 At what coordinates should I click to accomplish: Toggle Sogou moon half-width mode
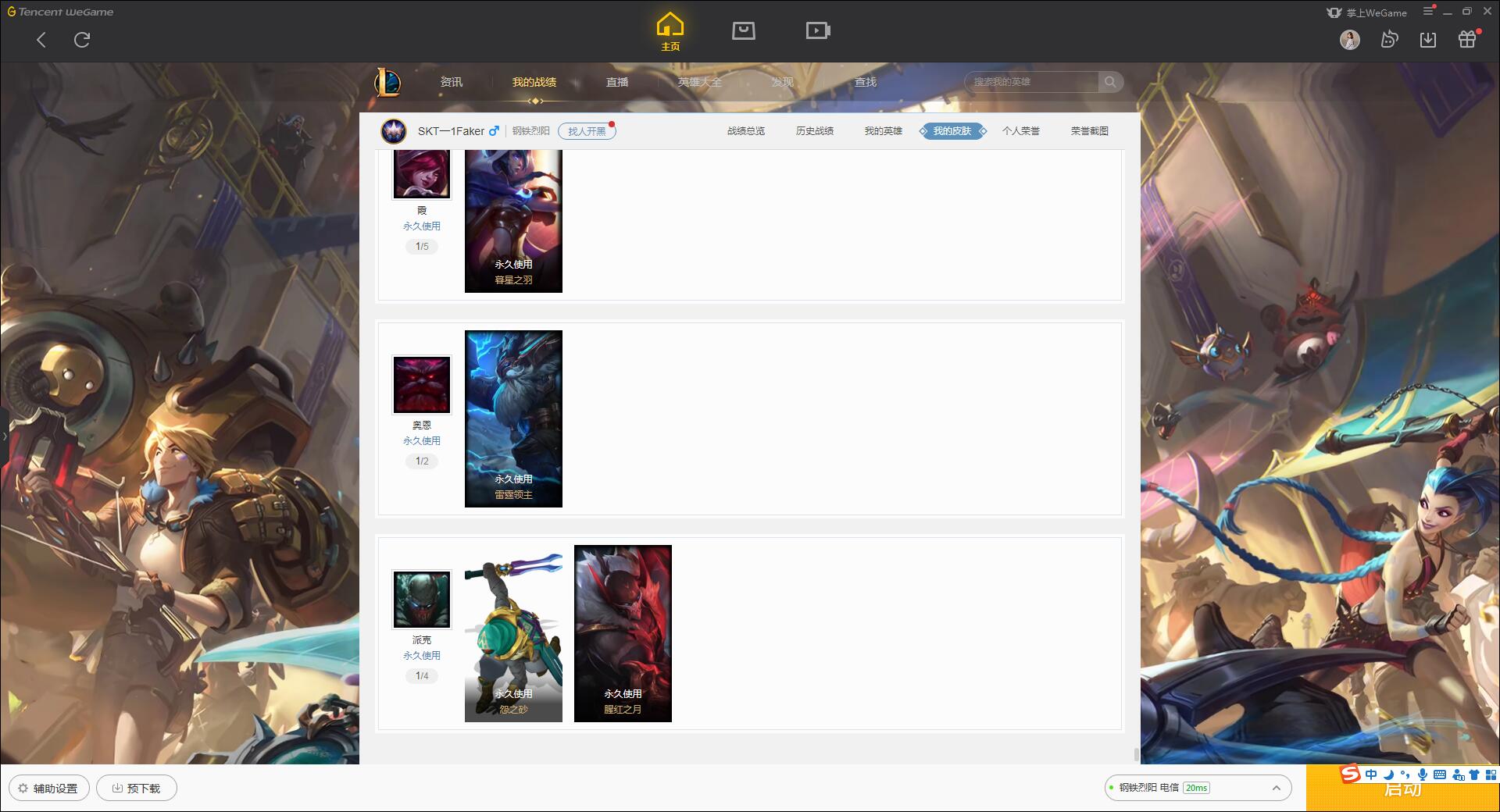[1388, 775]
